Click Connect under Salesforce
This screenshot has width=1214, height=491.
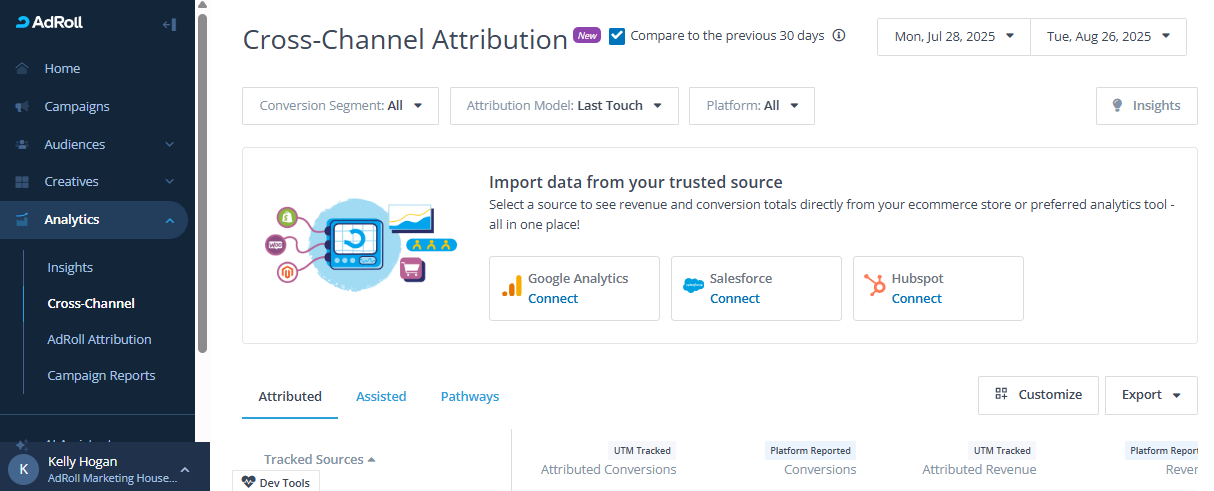735,299
